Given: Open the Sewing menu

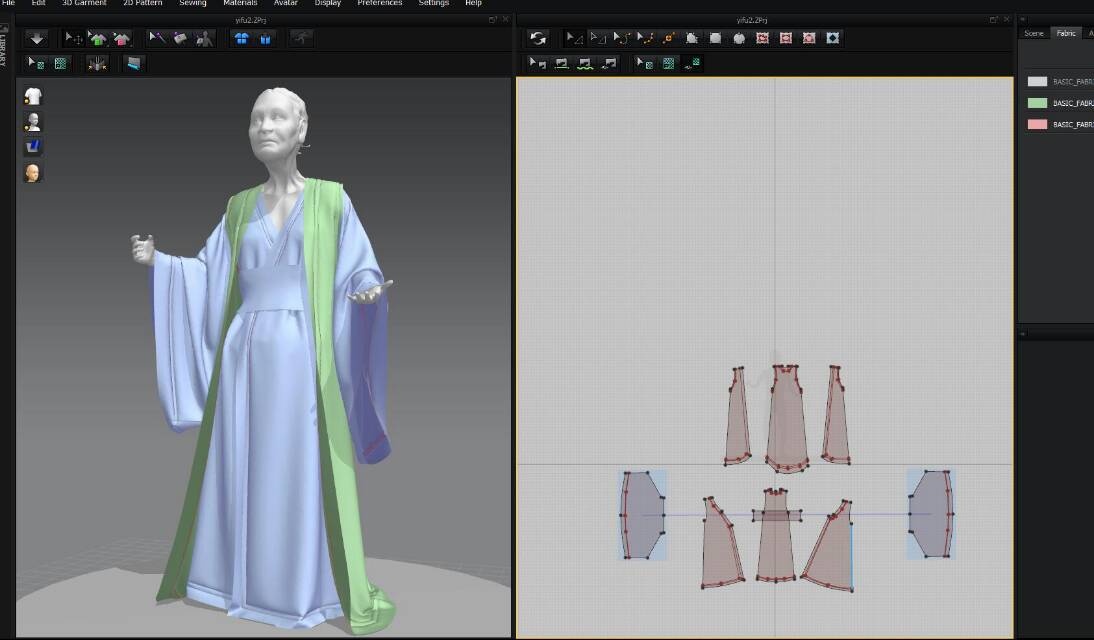Looking at the screenshot, I should coord(192,4).
